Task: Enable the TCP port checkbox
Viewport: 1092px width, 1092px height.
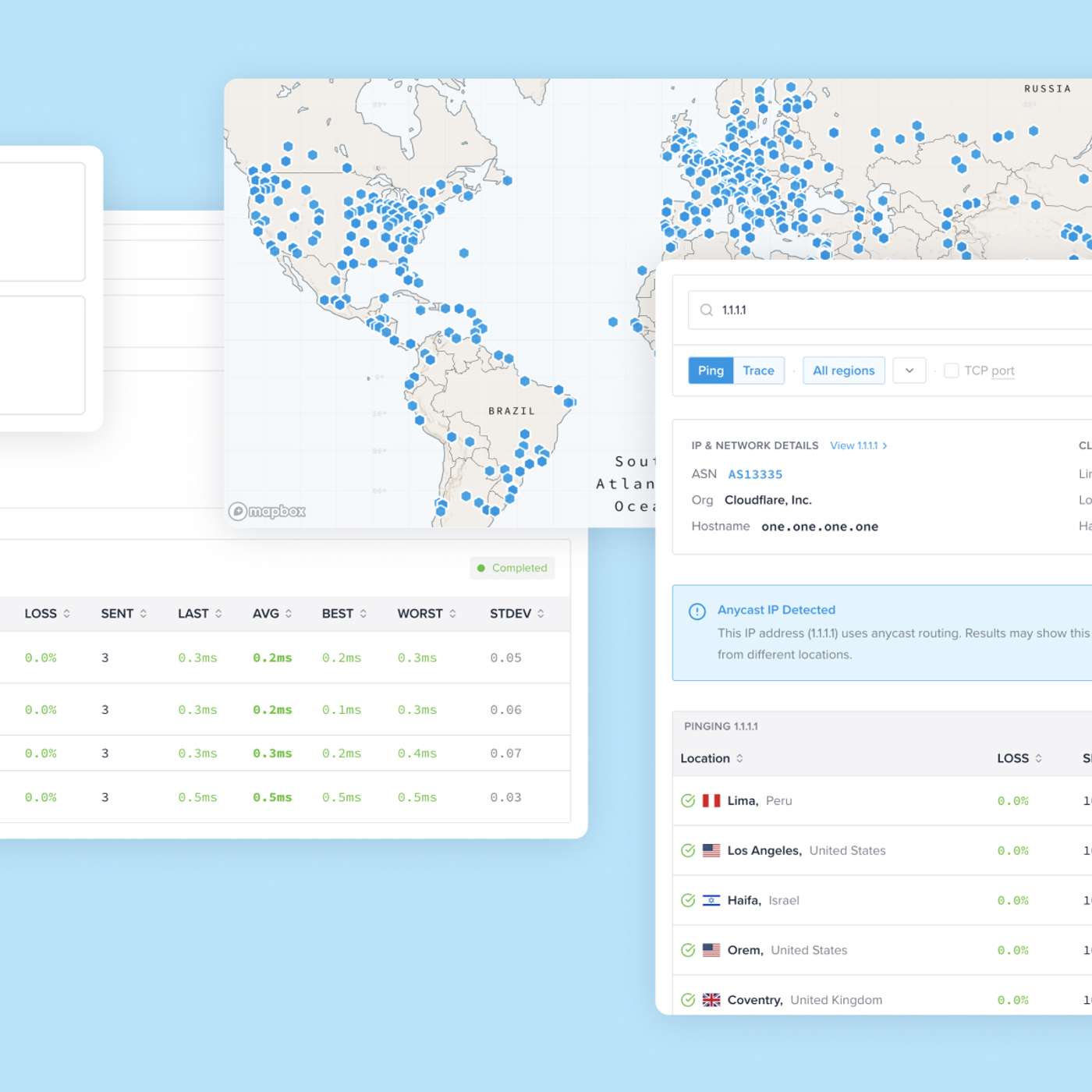Action: [x=952, y=370]
